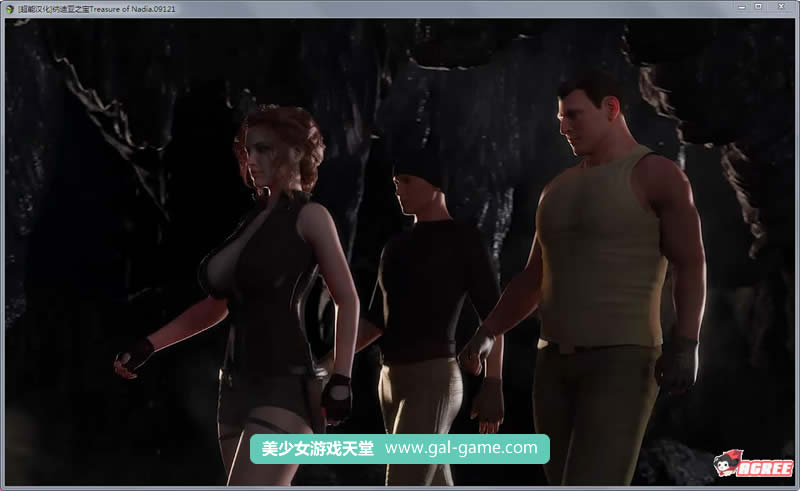
Task: Click the 美少女游戏天堂 banner text
Action: coord(317,448)
